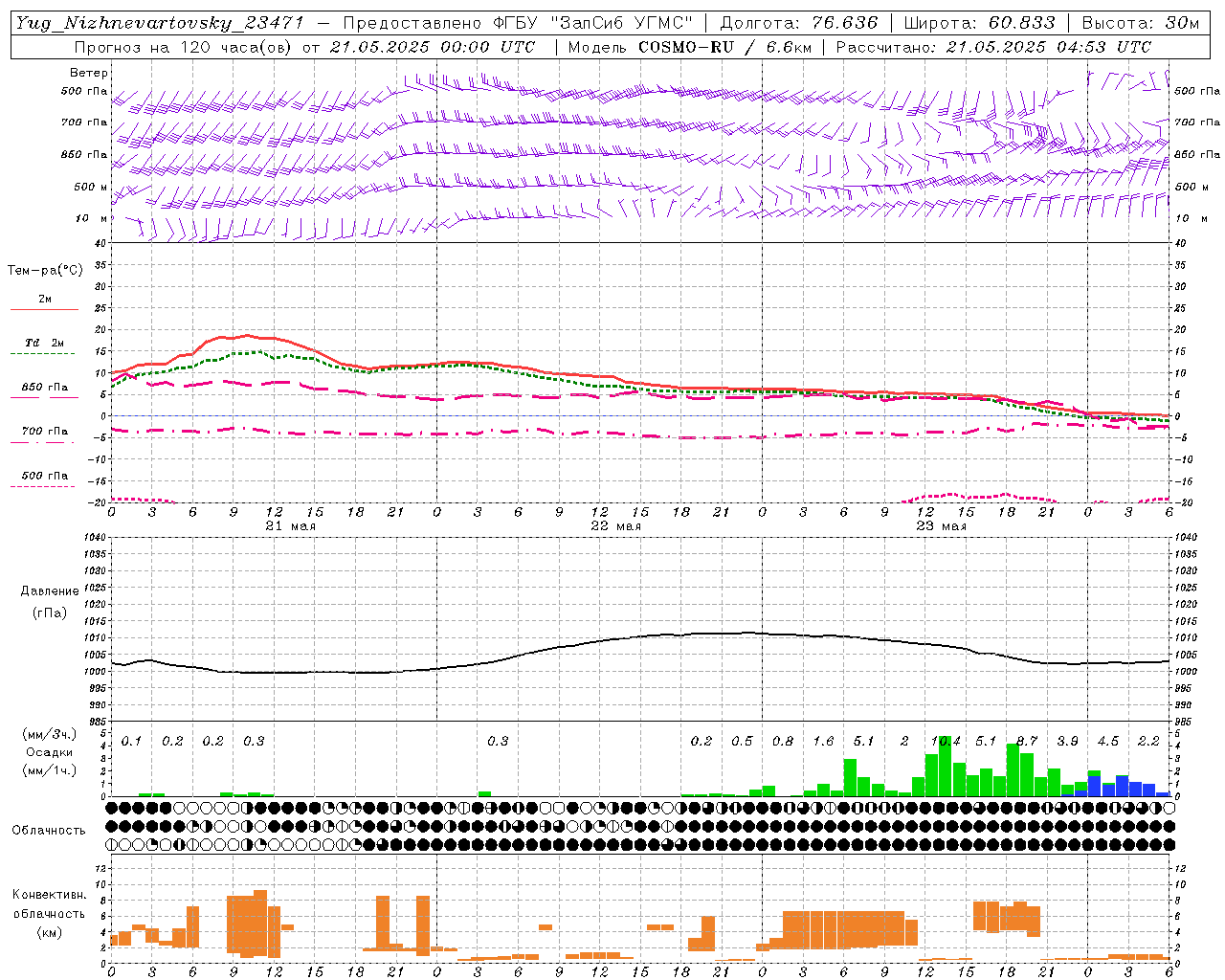Click the longitude value Долгота: 76.636
Image resolution: width=1225 pixels, height=980 pixels.
[x=798, y=23]
